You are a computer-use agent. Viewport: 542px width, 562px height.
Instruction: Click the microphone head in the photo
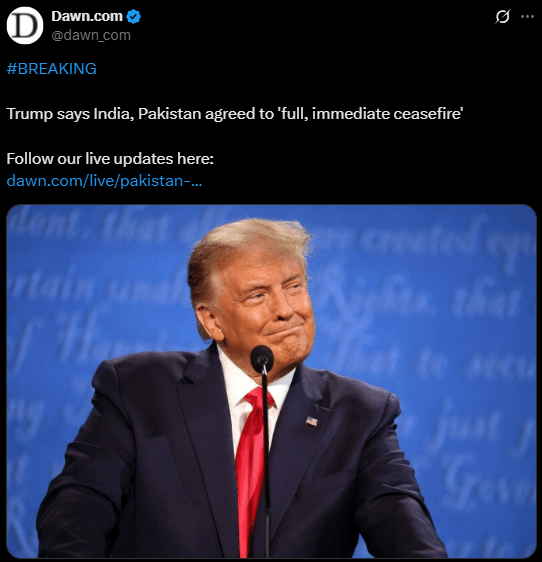[x=262, y=359]
